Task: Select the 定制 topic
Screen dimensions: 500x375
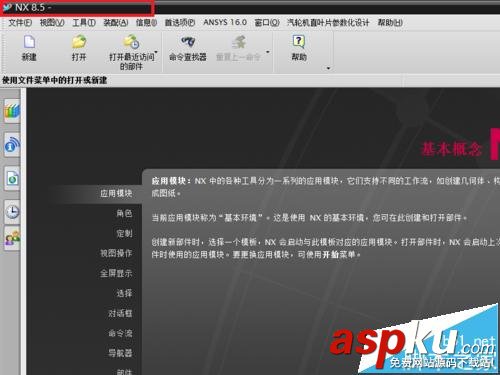Action: [124, 233]
